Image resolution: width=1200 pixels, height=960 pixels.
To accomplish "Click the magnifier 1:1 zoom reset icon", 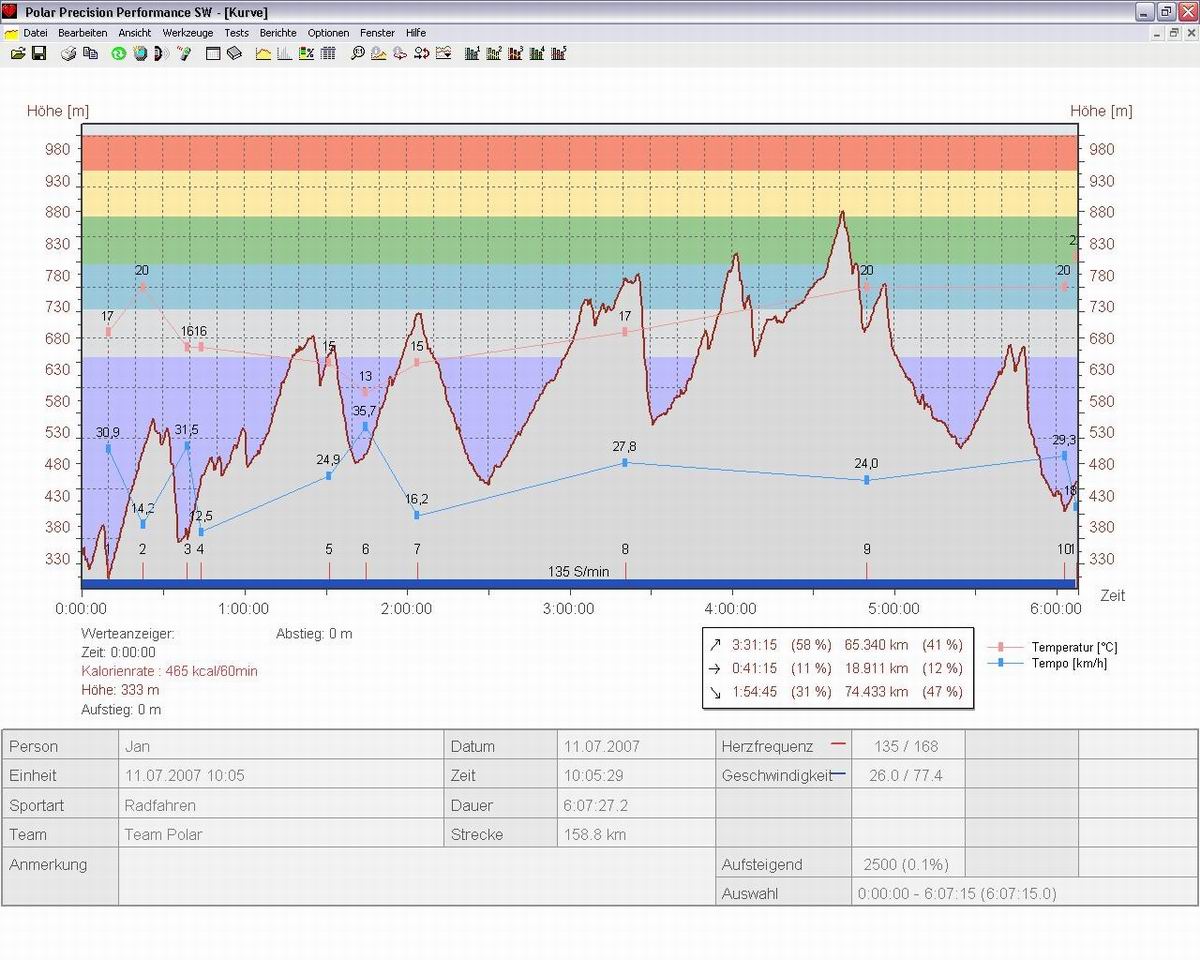I will point(357,53).
